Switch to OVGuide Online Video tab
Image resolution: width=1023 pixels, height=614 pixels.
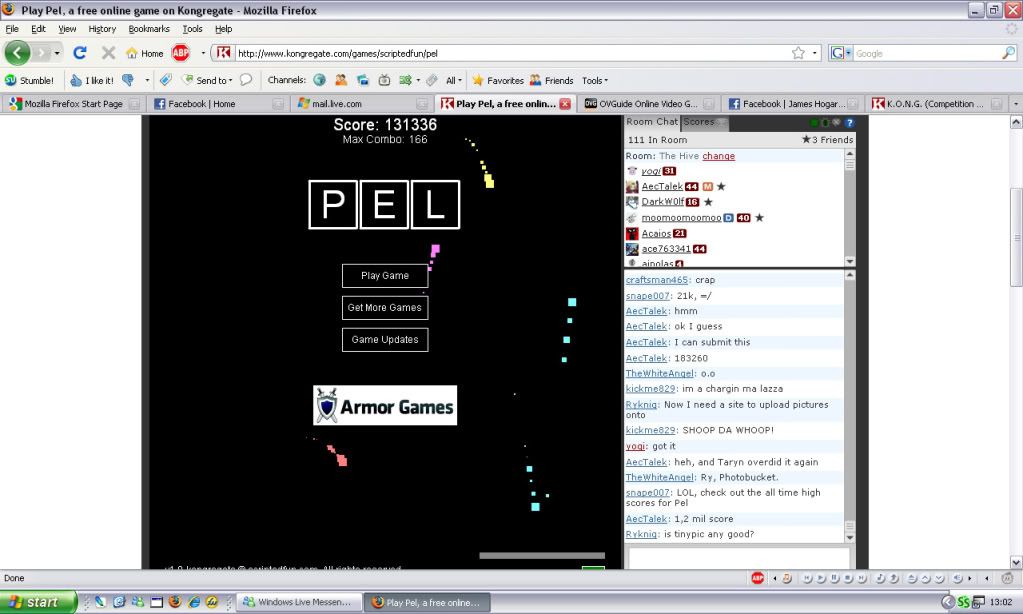pos(648,104)
